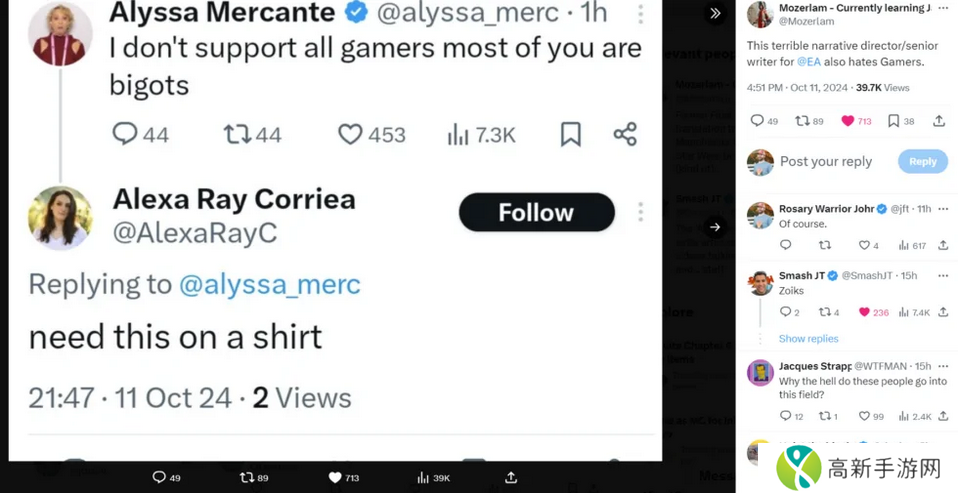Like Alyssa Mercante's tweet with 453 likes
This screenshot has width=958, height=493.
coord(350,134)
